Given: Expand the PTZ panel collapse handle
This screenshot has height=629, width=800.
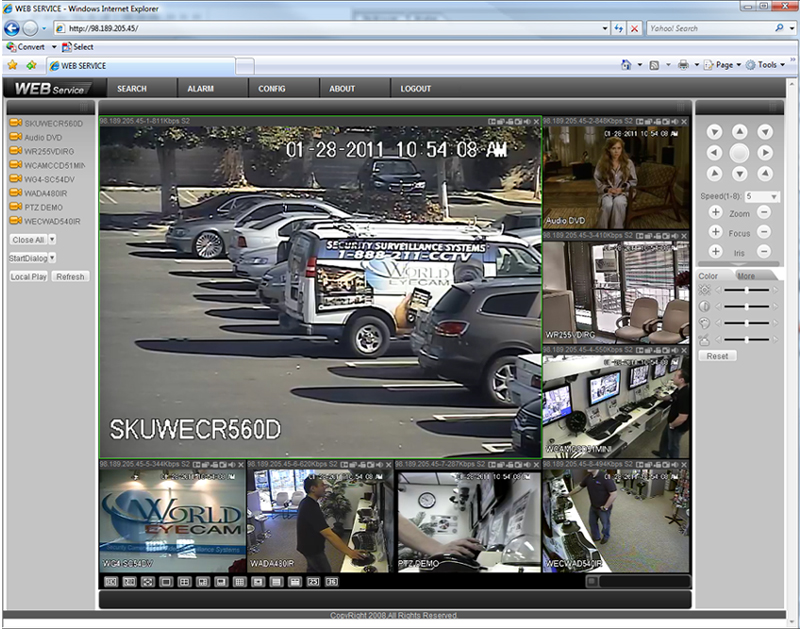Looking at the screenshot, I should [x=738, y=264].
